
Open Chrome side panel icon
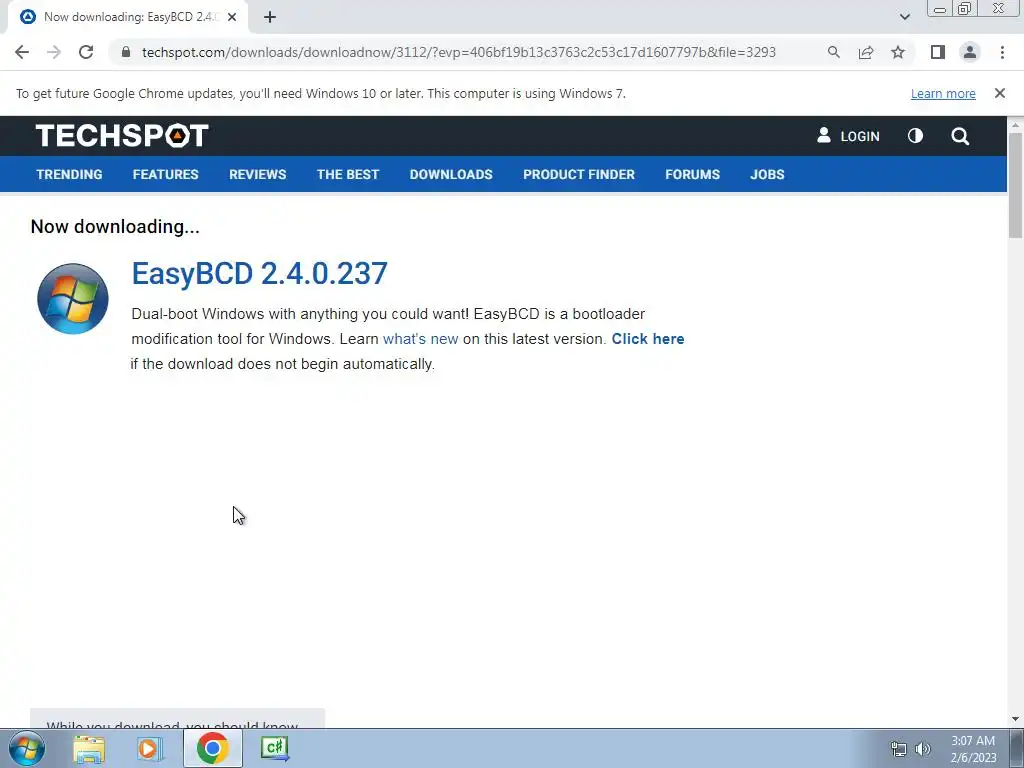click(x=938, y=52)
